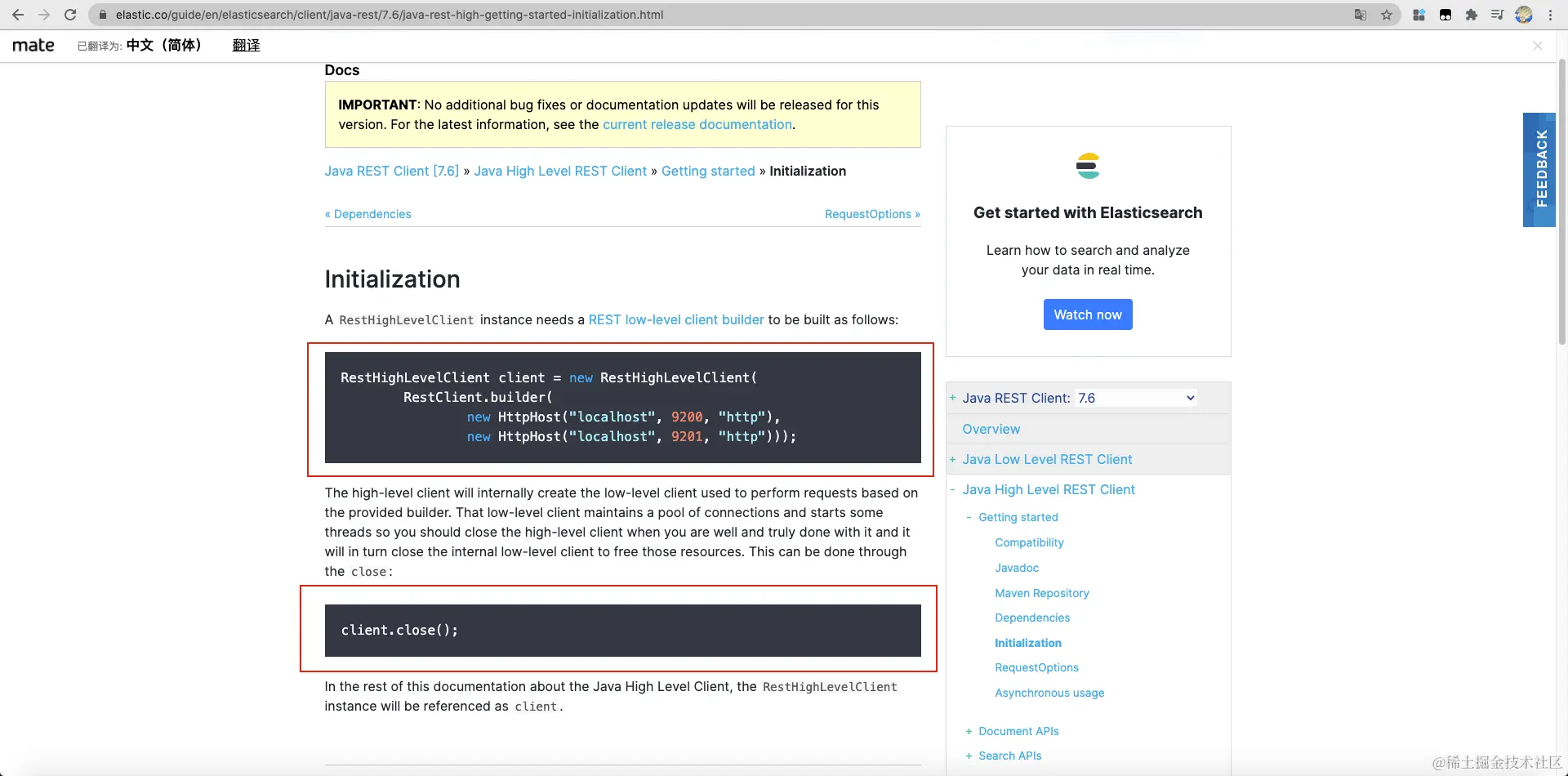Screen dimensions: 1568x776
Task: Select the 中文（简体）translation language
Action: [x=163, y=45]
